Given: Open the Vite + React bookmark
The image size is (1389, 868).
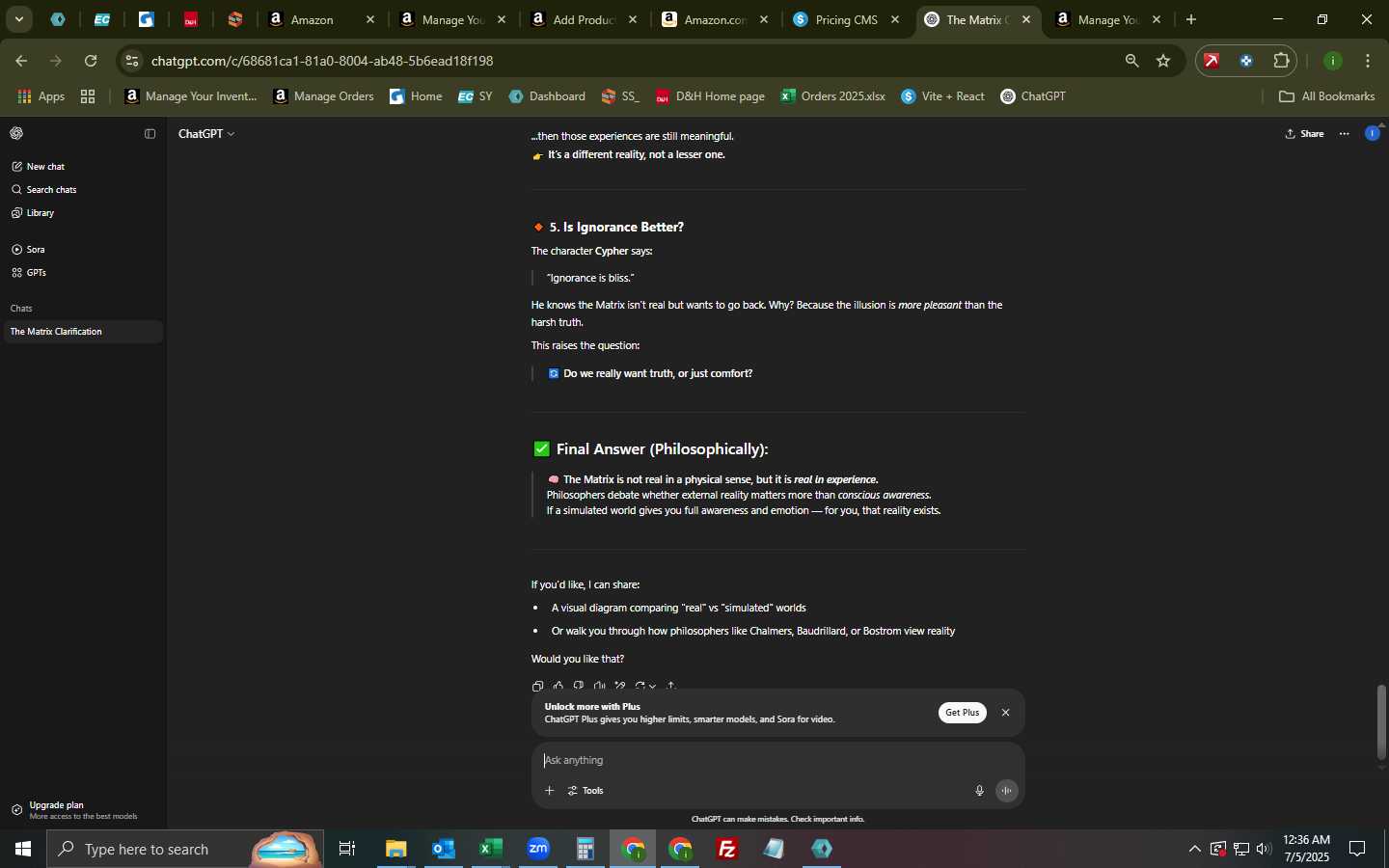Looking at the screenshot, I should click(943, 96).
